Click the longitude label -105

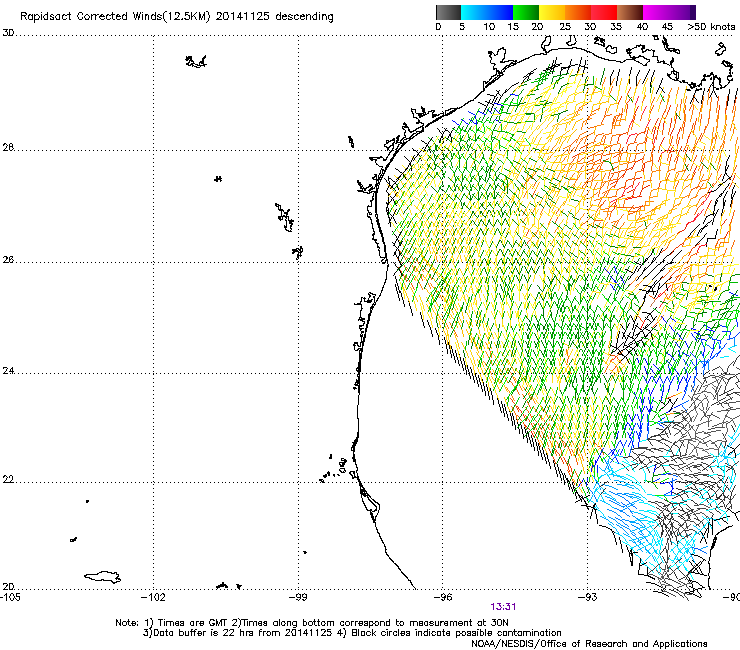click(11, 597)
